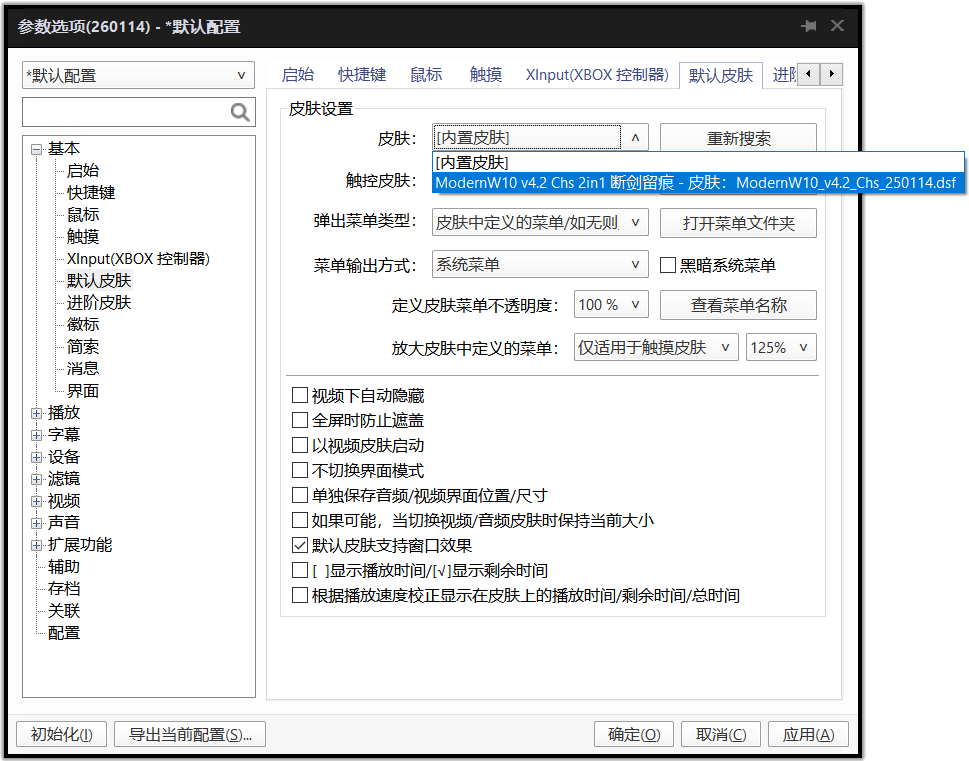
Task: Switch to the 触摸 tab
Action: point(486,75)
